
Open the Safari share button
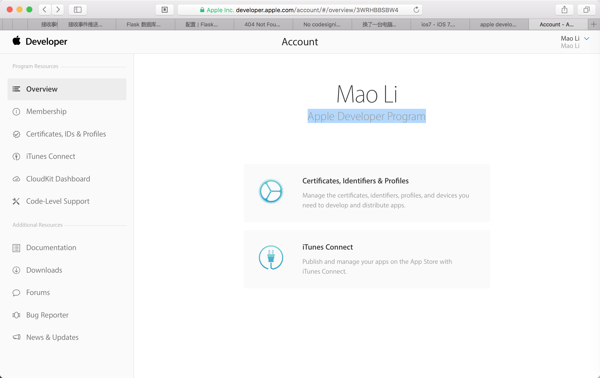pos(564,10)
